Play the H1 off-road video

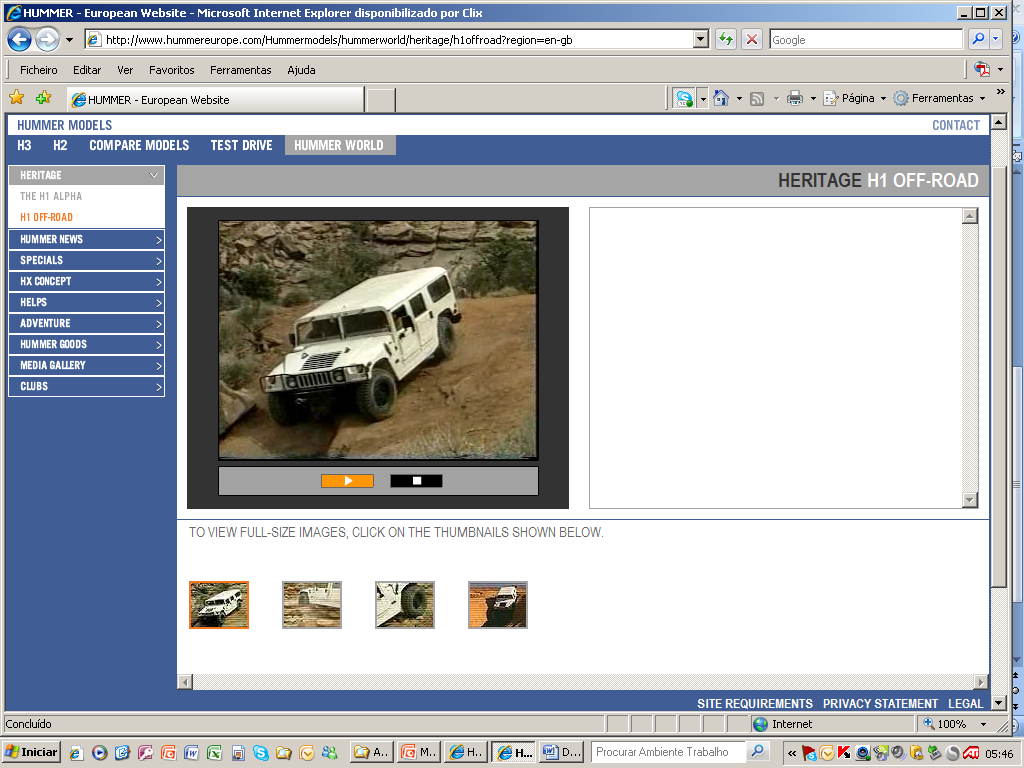tap(347, 481)
